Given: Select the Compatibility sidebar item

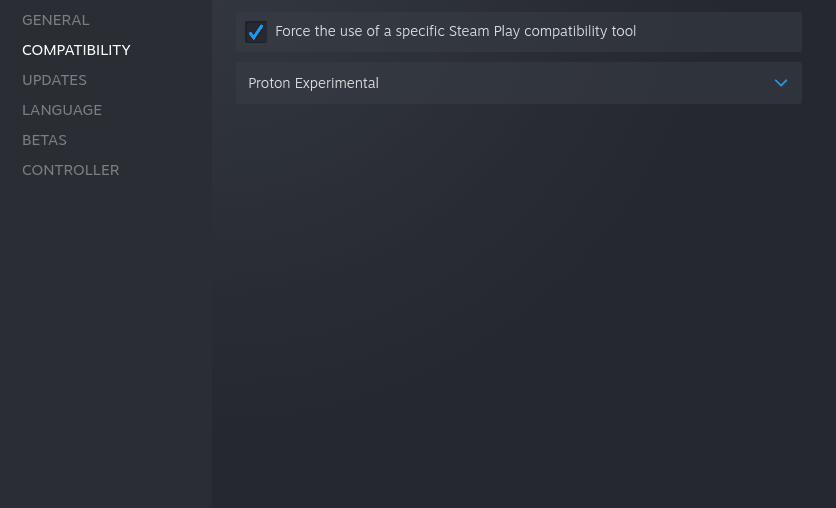Looking at the screenshot, I should pyautogui.click(x=76, y=50).
